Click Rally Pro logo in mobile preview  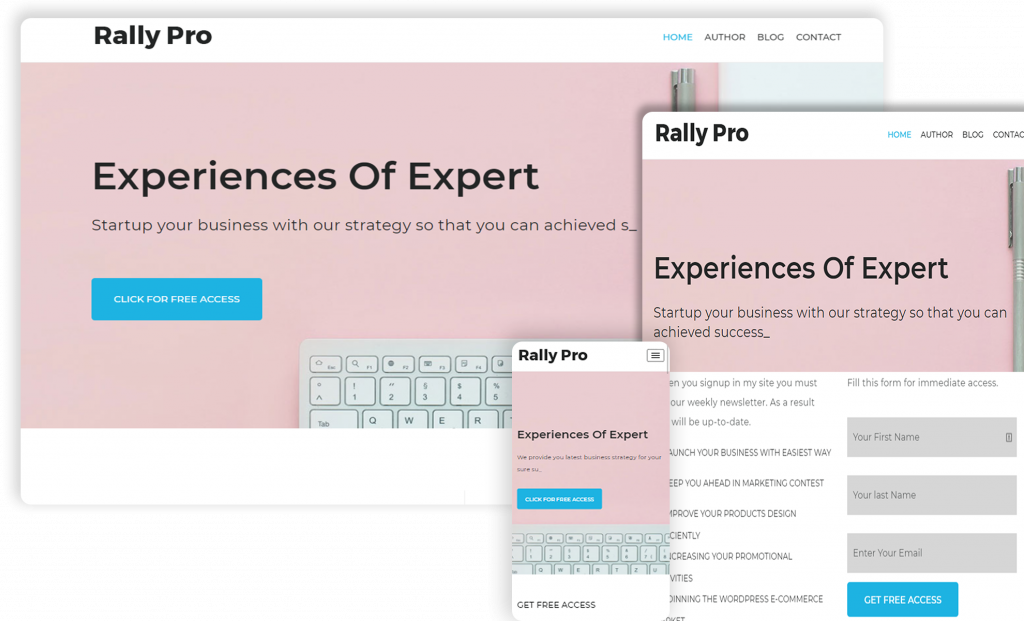point(552,355)
